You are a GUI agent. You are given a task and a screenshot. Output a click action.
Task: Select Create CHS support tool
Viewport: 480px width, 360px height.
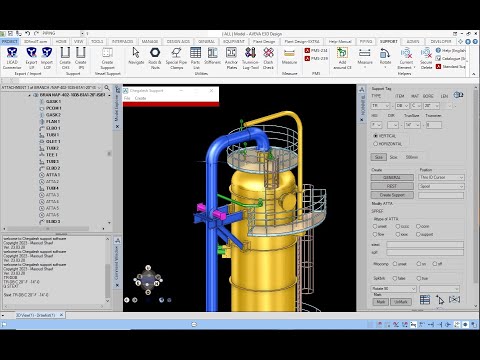pyautogui.click(x=65, y=58)
